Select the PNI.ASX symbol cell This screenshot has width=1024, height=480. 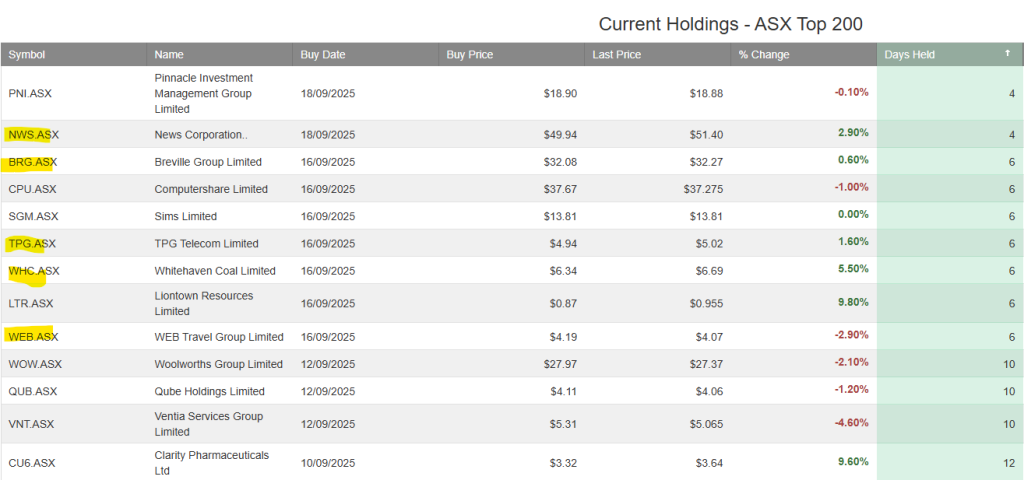30,93
